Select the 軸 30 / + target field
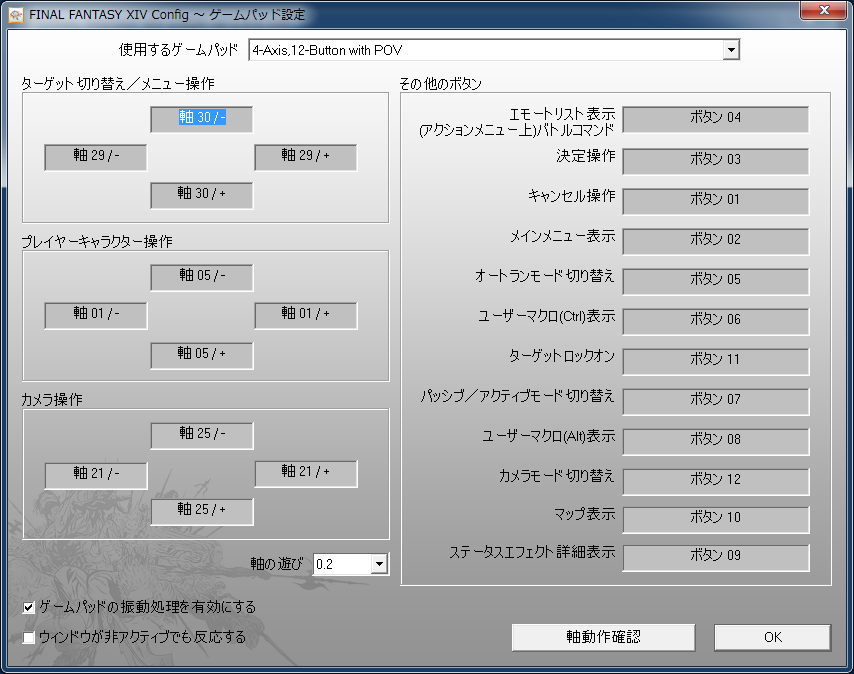The width and height of the screenshot is (854, 674). click(x=202, y=195)
